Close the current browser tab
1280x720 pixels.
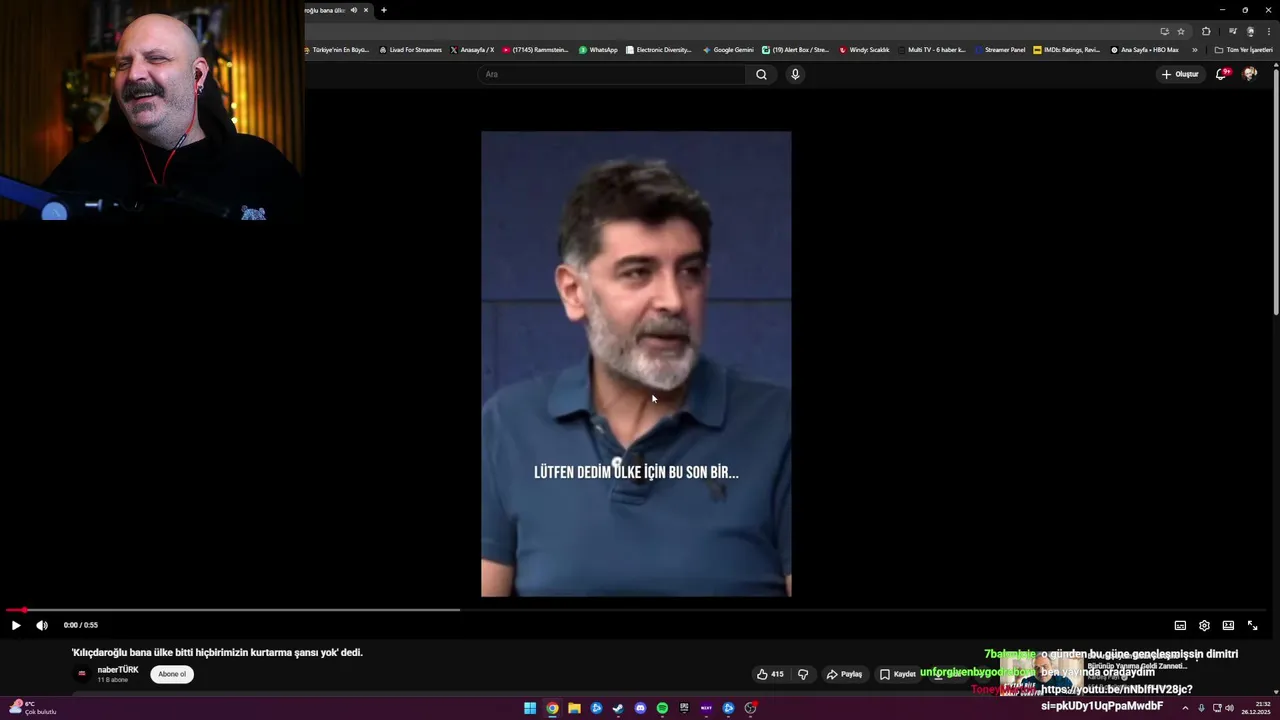366,10
